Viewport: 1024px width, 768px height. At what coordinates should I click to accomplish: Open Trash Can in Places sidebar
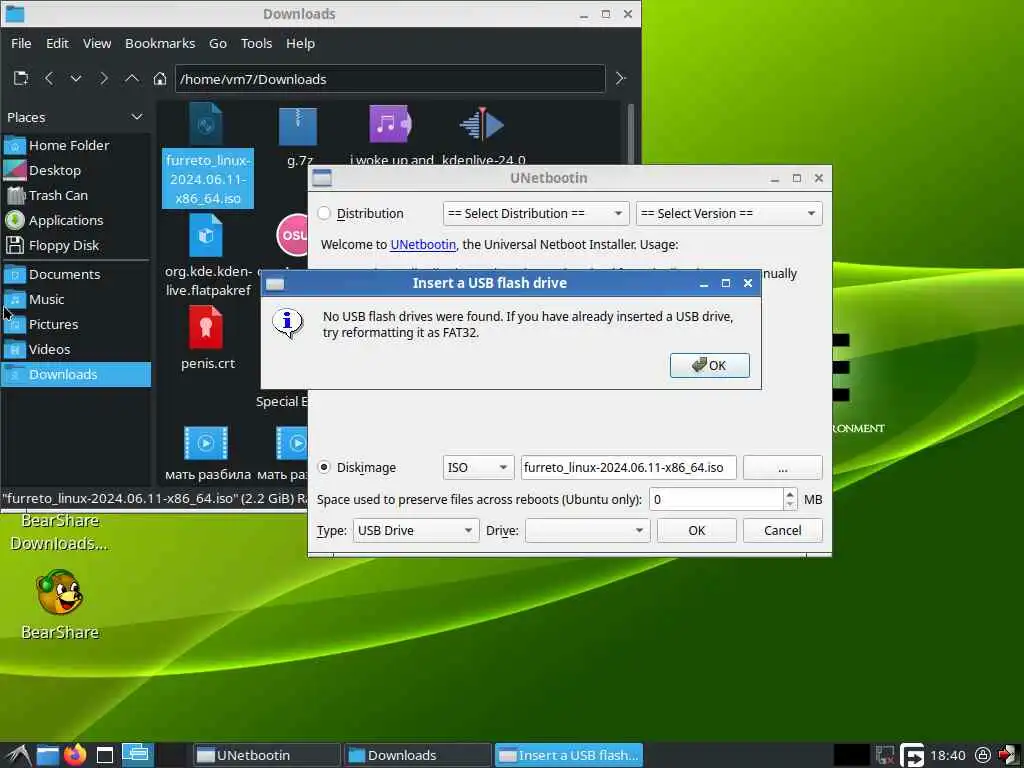pos(76,195)
